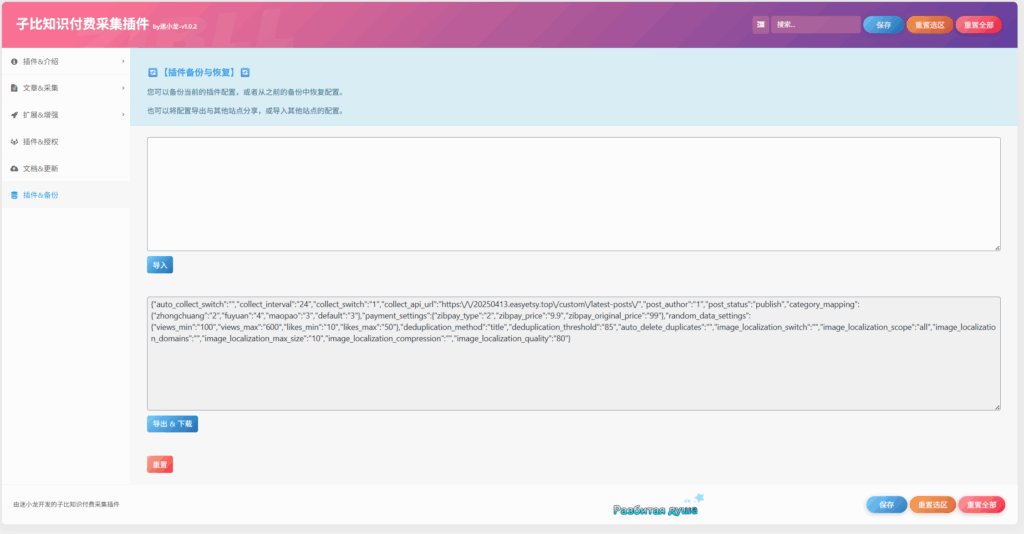Click the cloud icon beside 文档&更新
The width and height of the screenshot is (1024, 534).
click(x=14, y=168)
